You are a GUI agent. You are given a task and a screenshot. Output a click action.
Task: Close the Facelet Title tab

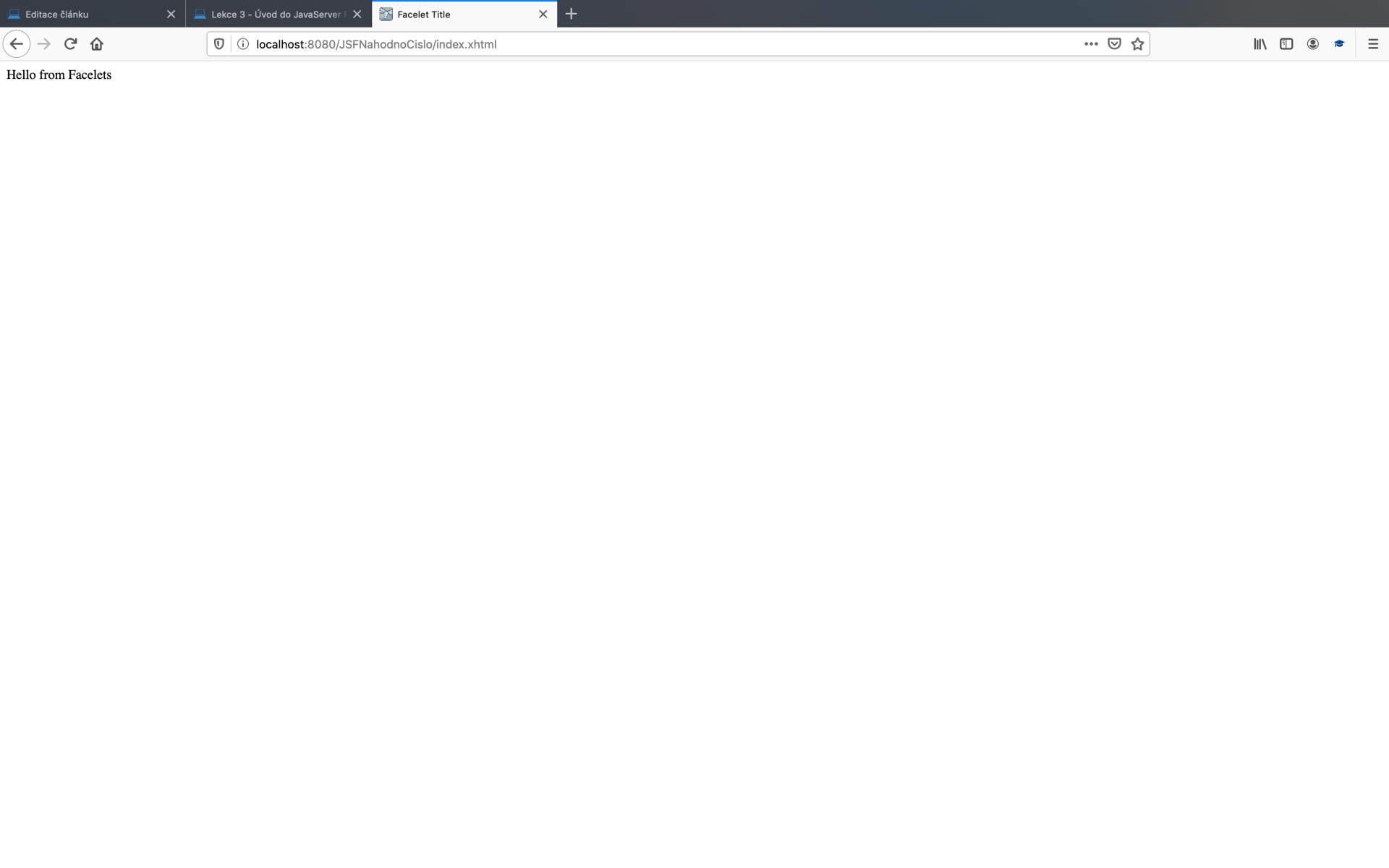[543, 14]
